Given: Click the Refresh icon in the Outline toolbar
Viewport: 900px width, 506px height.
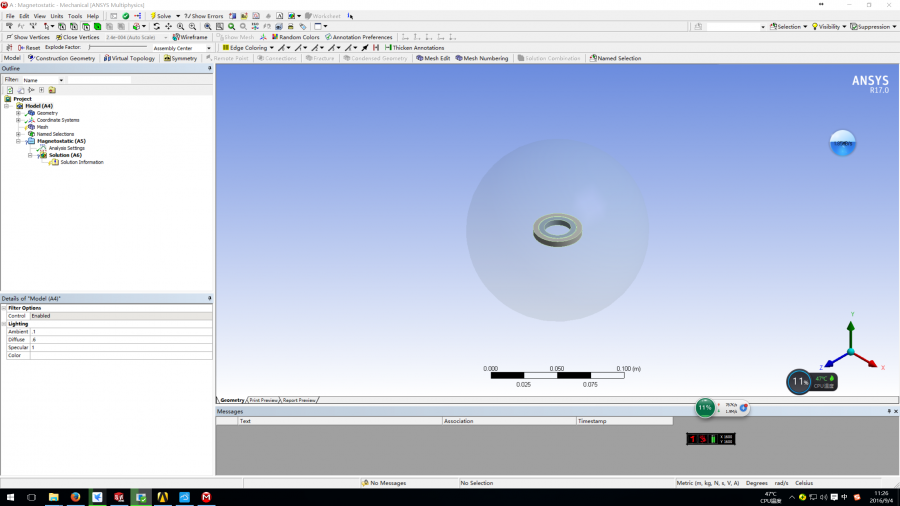Looking at the screenshot, I should click(10, 90).
